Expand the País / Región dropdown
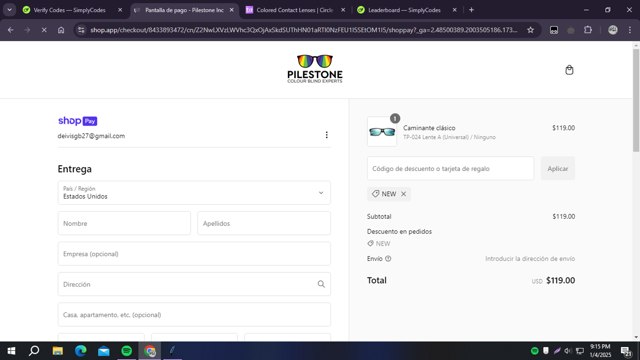 (x=194, y=193)
